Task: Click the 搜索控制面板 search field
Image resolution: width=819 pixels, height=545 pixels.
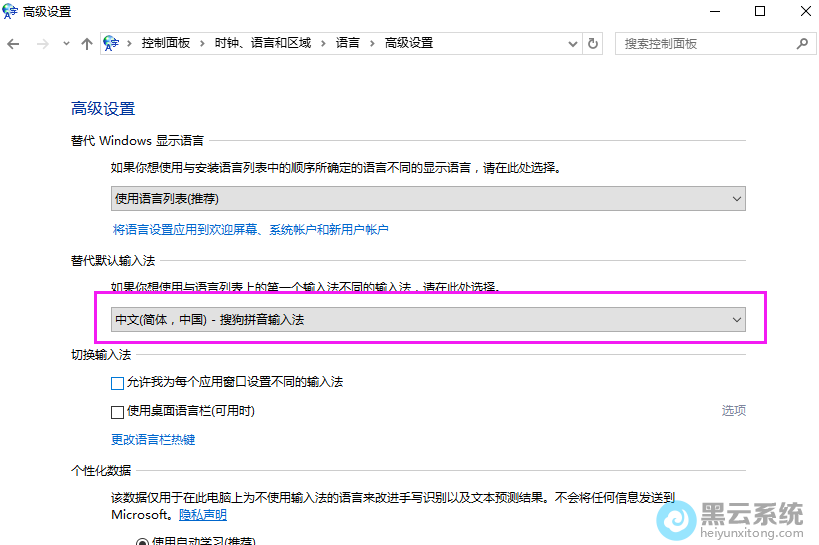Action: (x=705, y=44)
